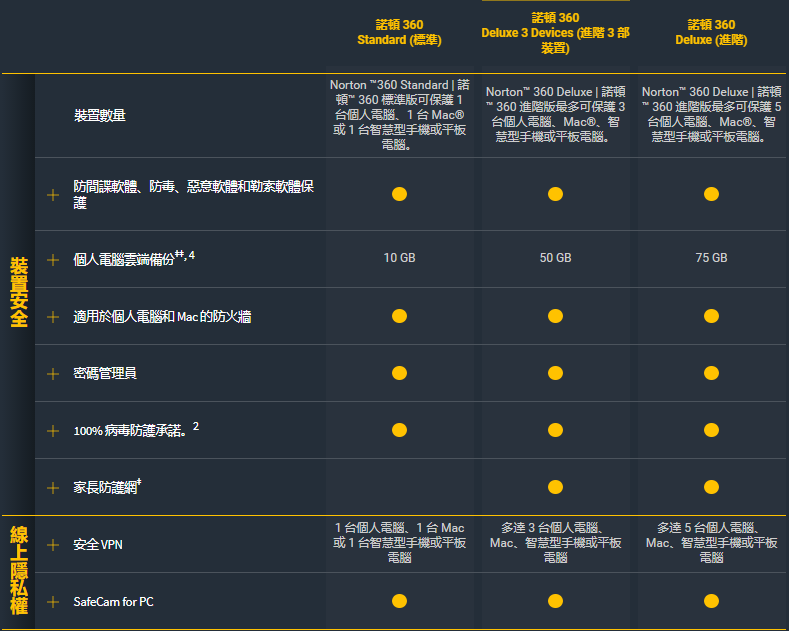Click the 10 GB cloud backup value
789x631 pixels.
pyautogui.click(x=399, y=258)
